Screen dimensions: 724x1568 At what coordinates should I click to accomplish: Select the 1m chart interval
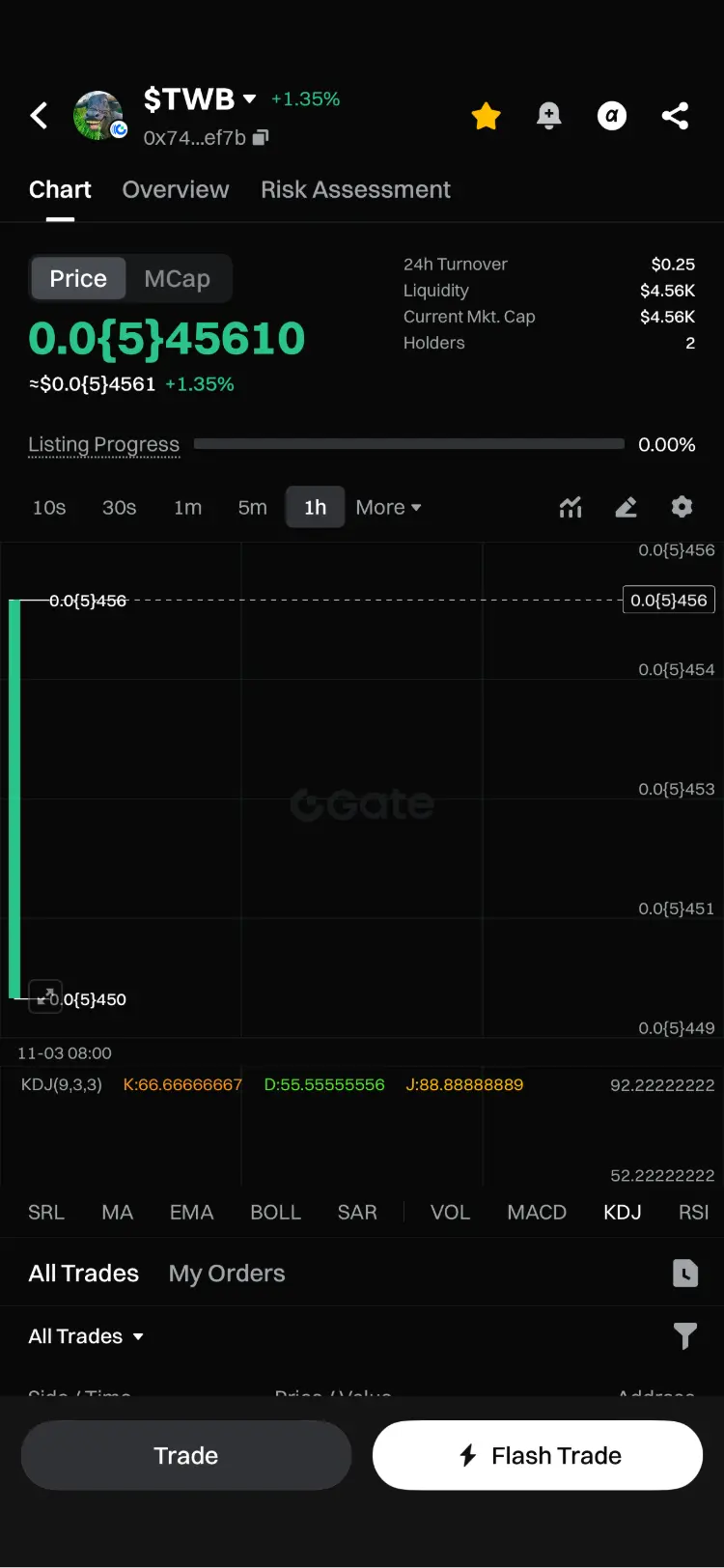tap(188, 507)
